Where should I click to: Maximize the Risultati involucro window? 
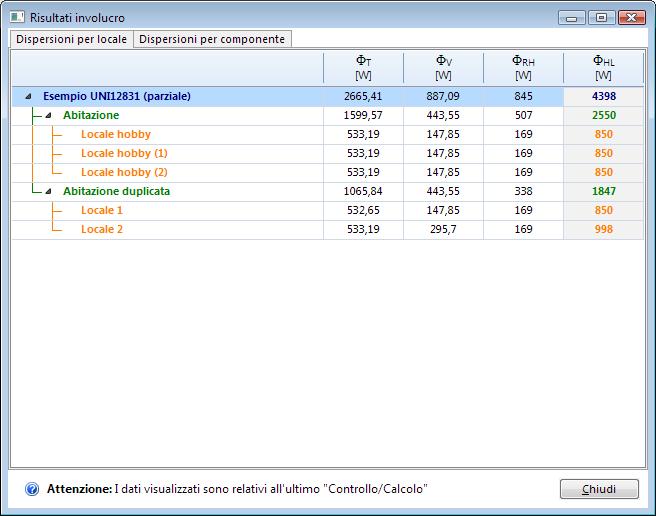click(x=600, y=17)
